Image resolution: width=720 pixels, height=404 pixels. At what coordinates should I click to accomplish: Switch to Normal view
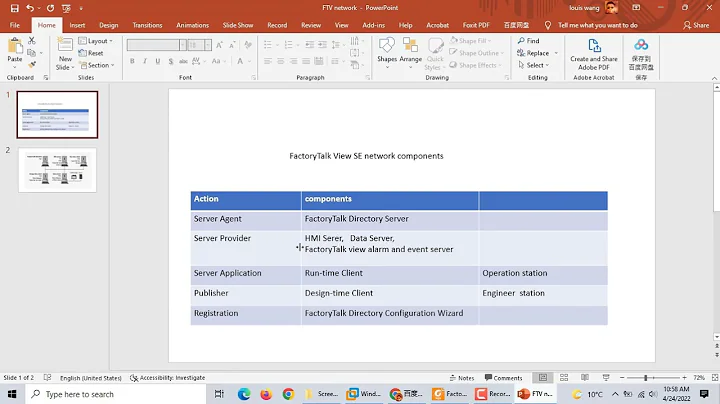[543, 377]
